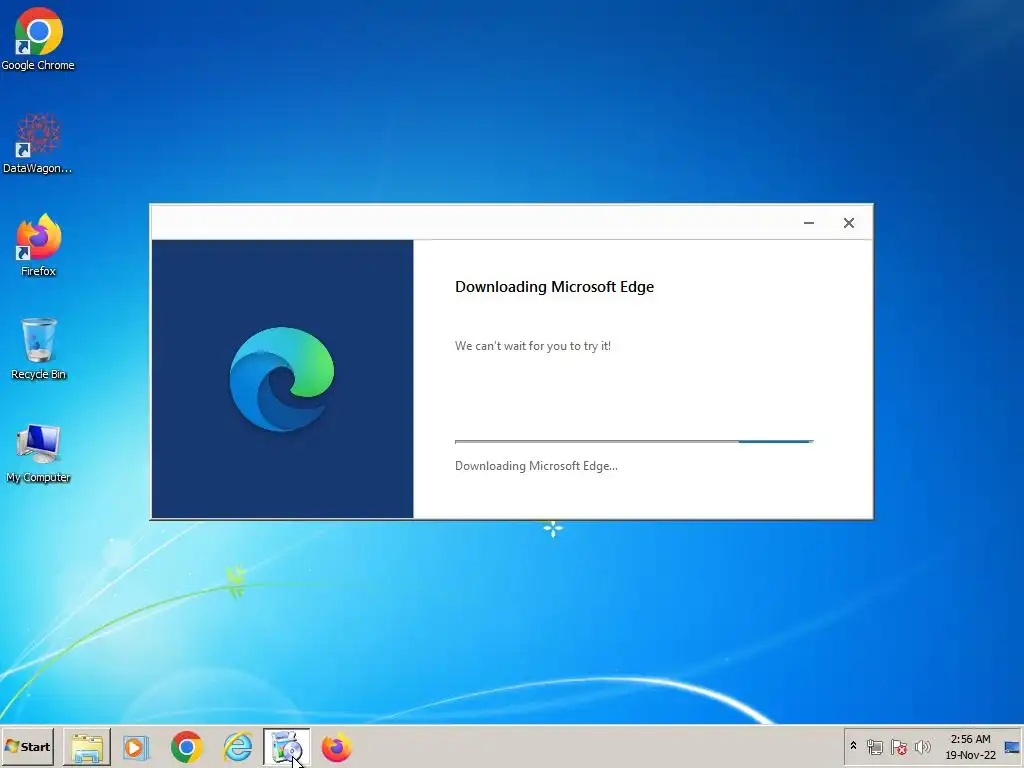Click the "Downloading Microsoft Edge..." status text
Screen dimensions: 1024x768
(x=536, y=466)
